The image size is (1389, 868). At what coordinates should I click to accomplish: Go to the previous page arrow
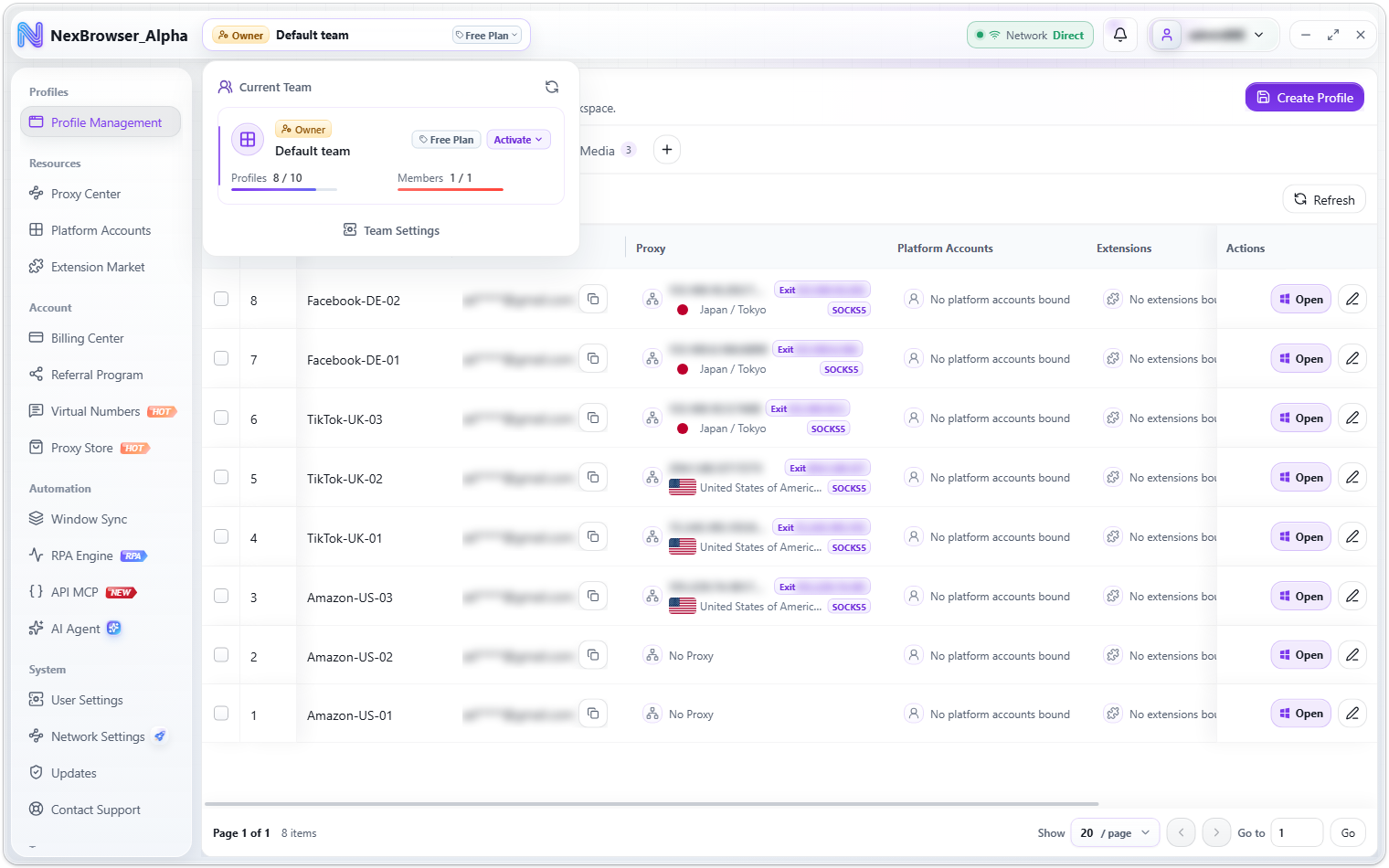(1182, 832)
